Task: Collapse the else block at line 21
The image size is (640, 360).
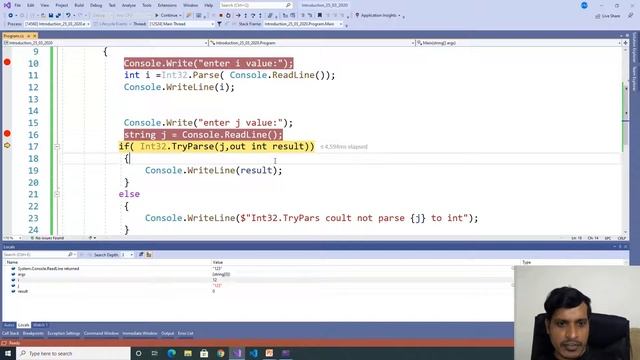Action: point(57,194)
